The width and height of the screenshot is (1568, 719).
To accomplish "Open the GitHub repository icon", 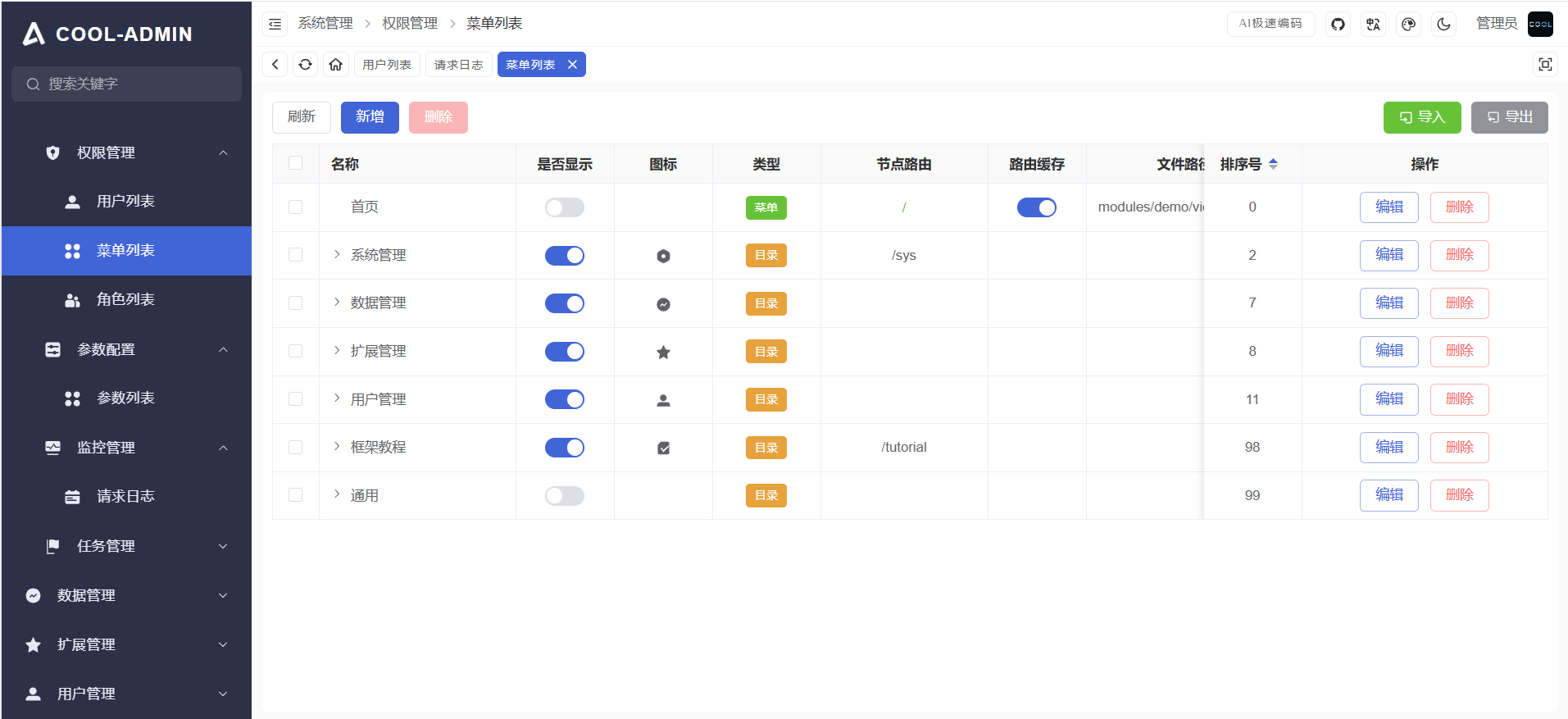I will [x=1338, y=24].
